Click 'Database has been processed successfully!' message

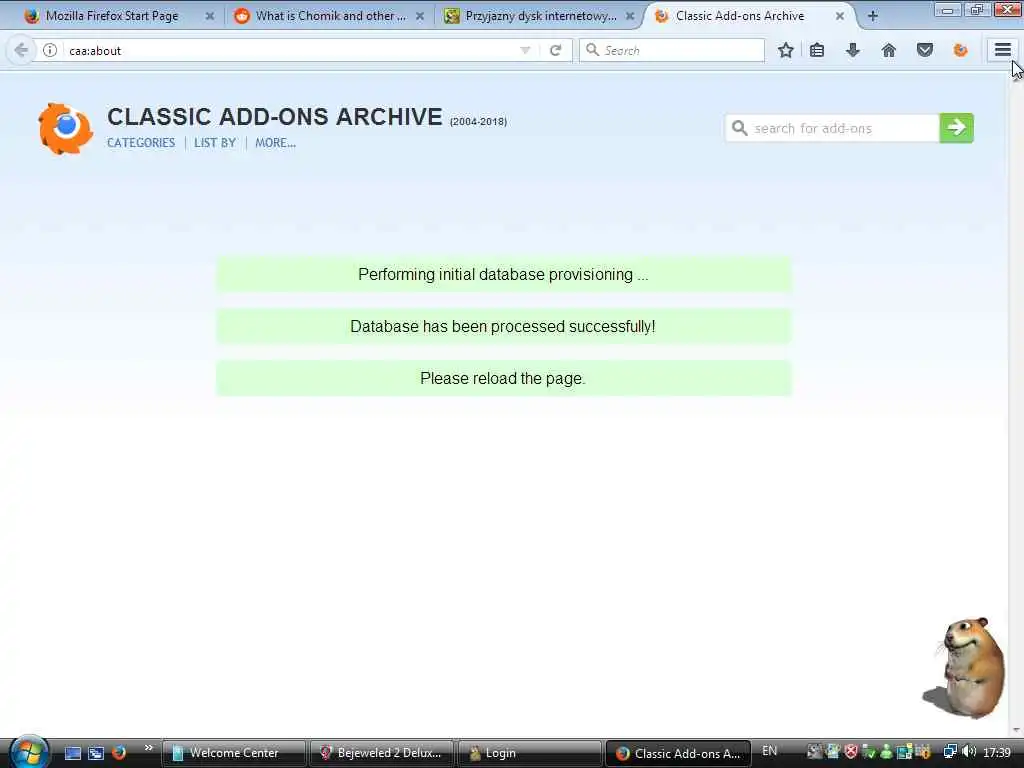pos(503,327)
